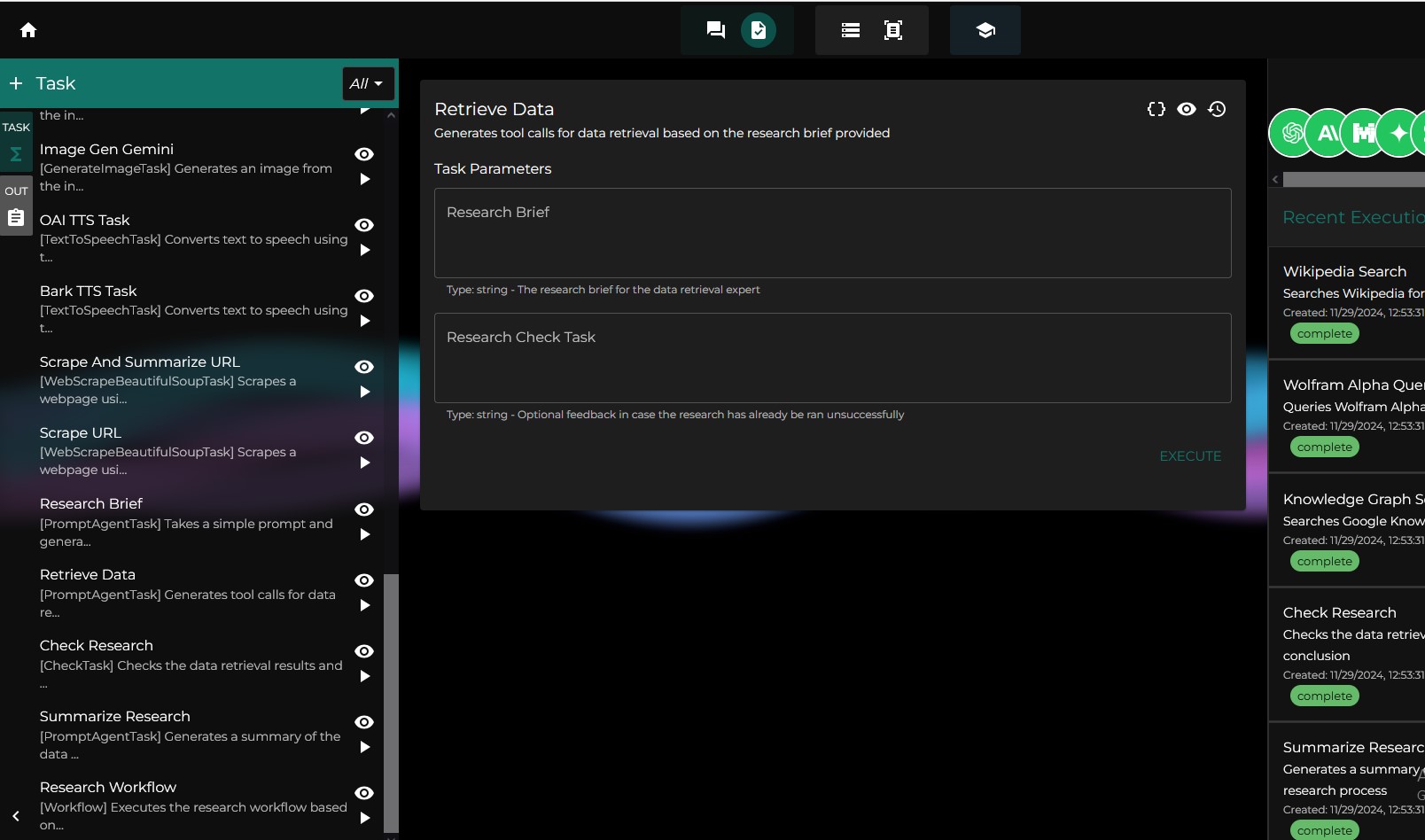
Task: Open the task view in top bar
Action: click(759, 30)
